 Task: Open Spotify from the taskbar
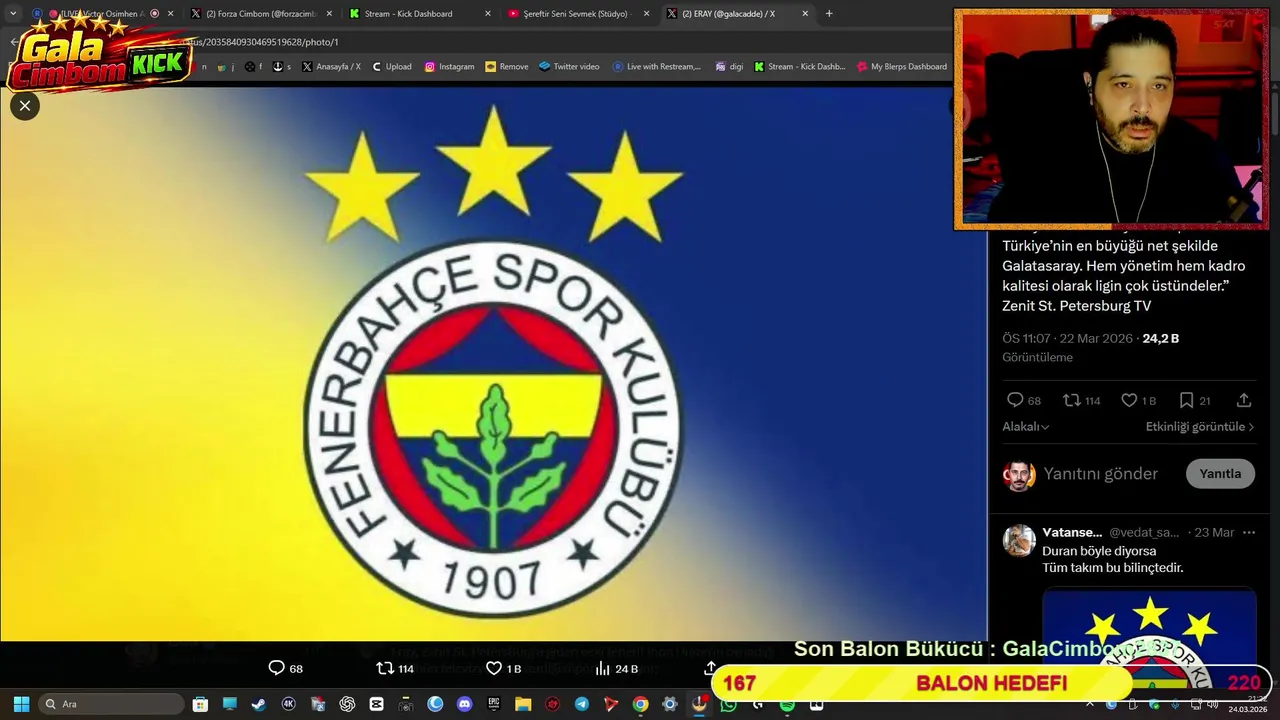(x=787, y=704)
